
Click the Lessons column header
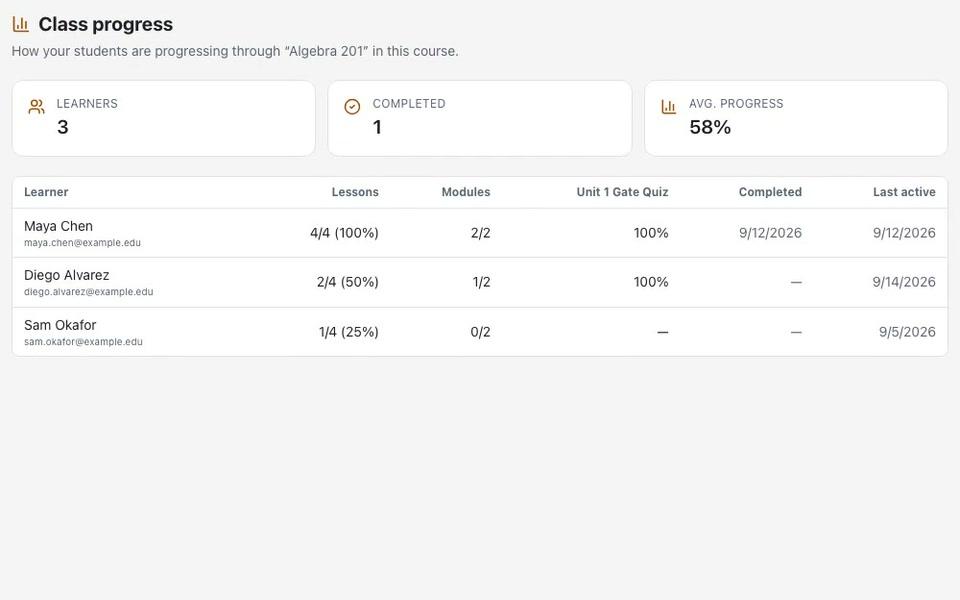click(x=355, y=192)
